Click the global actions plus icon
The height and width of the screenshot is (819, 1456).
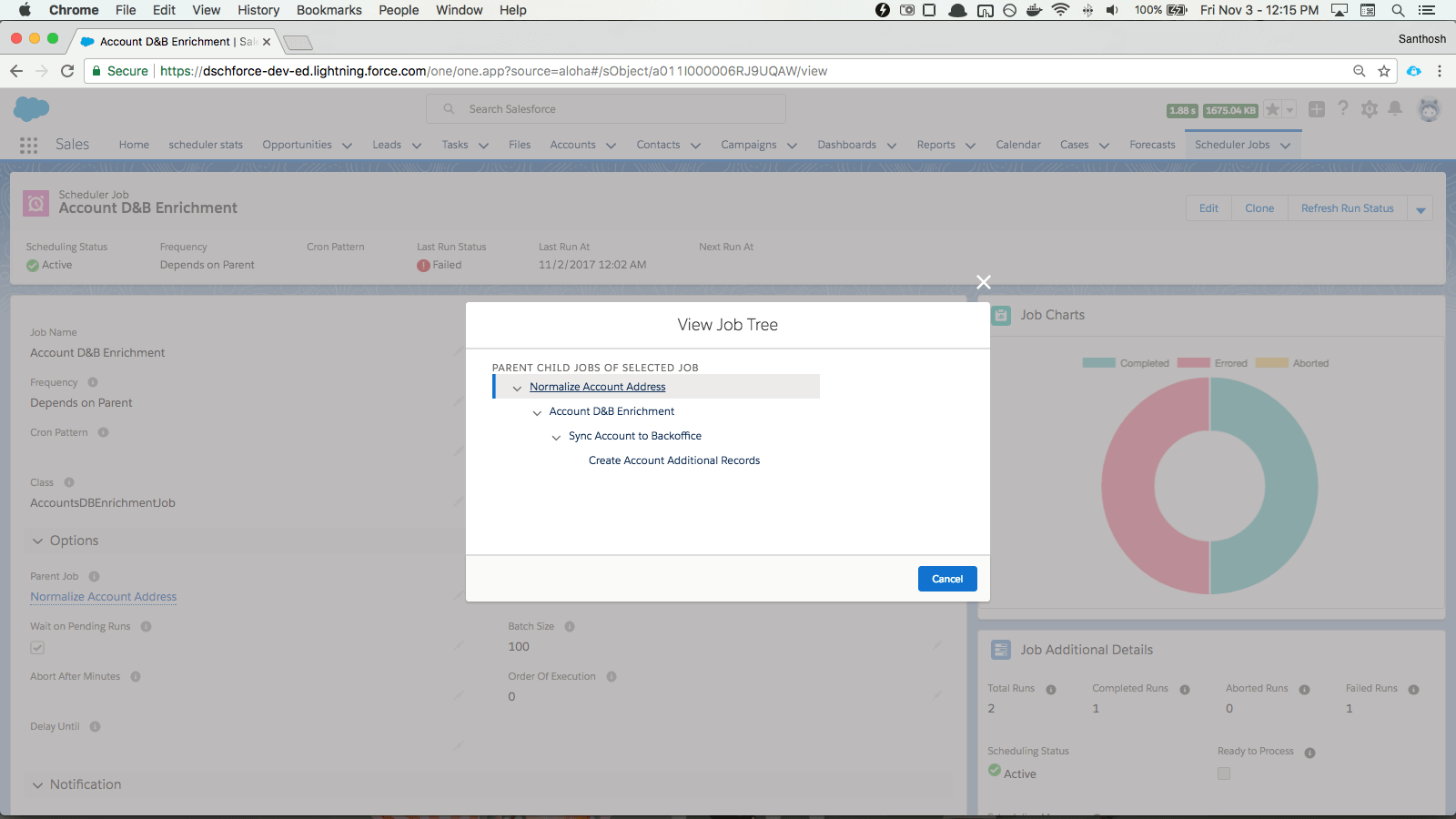1316,109
